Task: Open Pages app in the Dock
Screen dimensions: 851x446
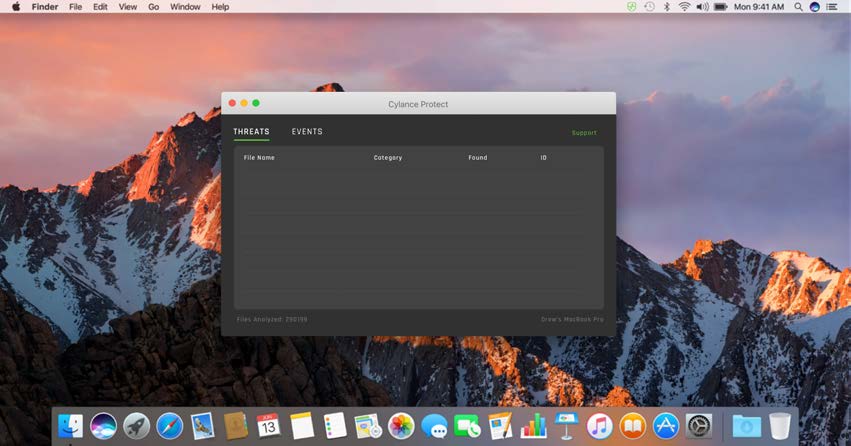Action: point(500,425)
